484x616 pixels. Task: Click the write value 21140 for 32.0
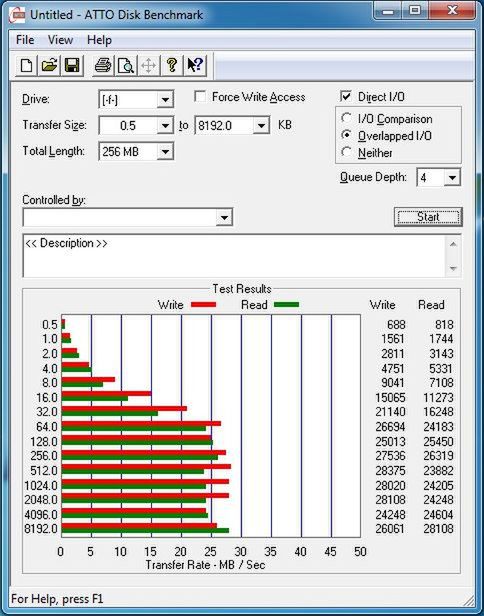point(390,412)
